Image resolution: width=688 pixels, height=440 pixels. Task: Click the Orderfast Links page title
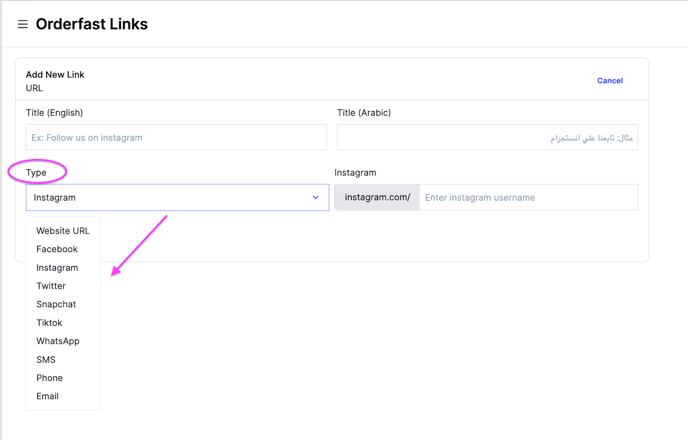point(92,24)
